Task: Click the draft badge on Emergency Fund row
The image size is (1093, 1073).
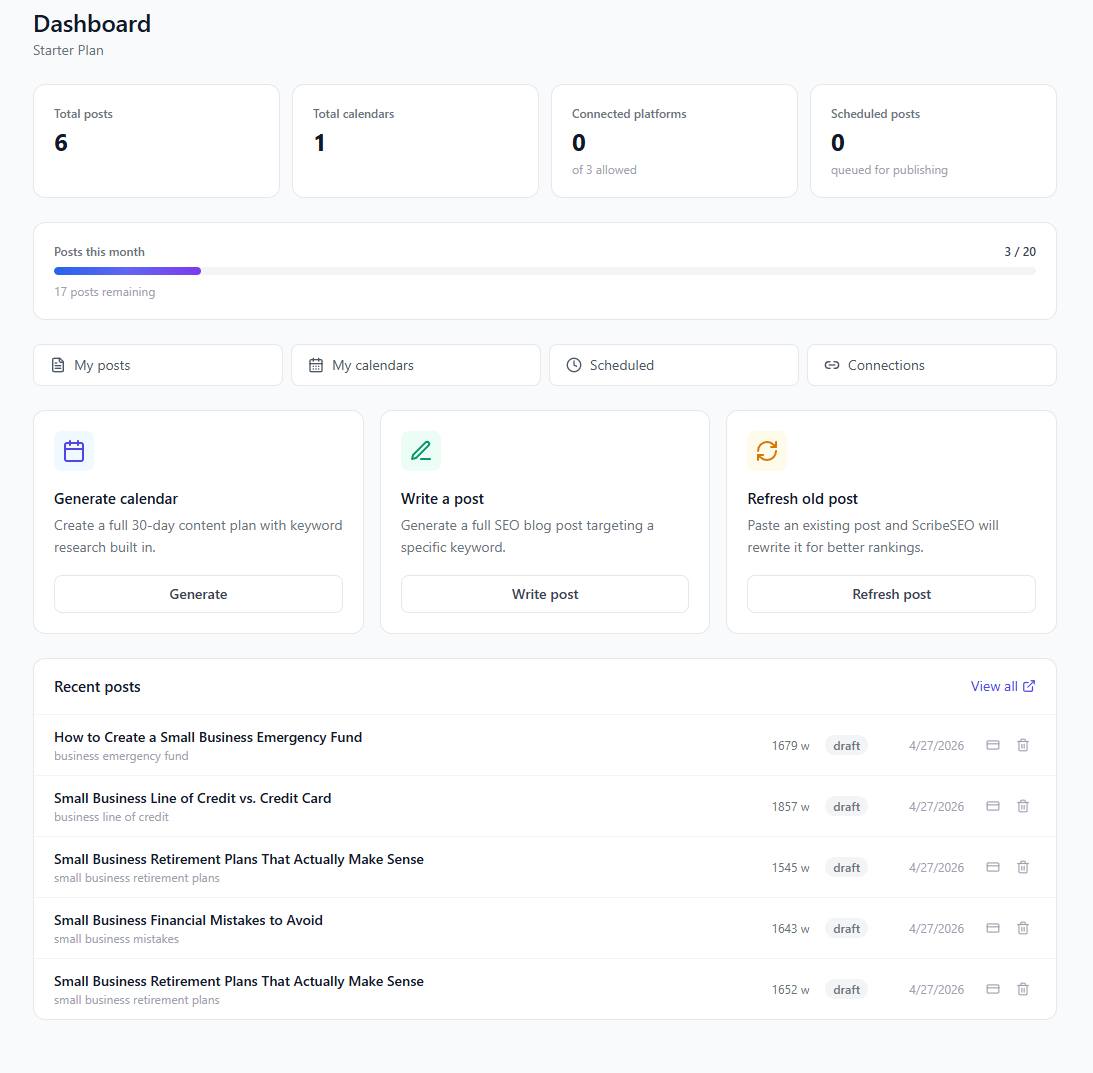Action: tap(846, 745)
